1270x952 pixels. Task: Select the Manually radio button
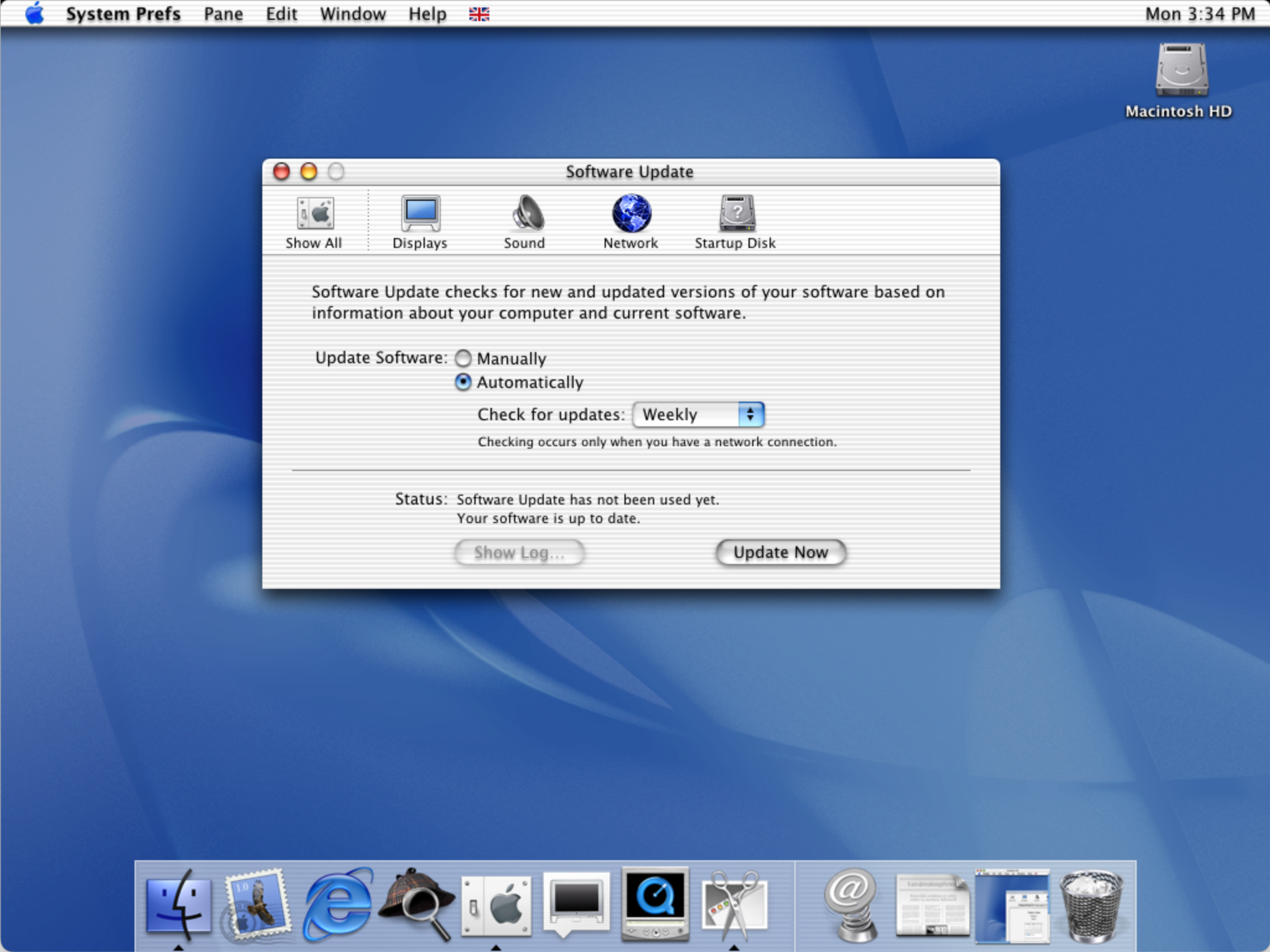click(463, 358)
